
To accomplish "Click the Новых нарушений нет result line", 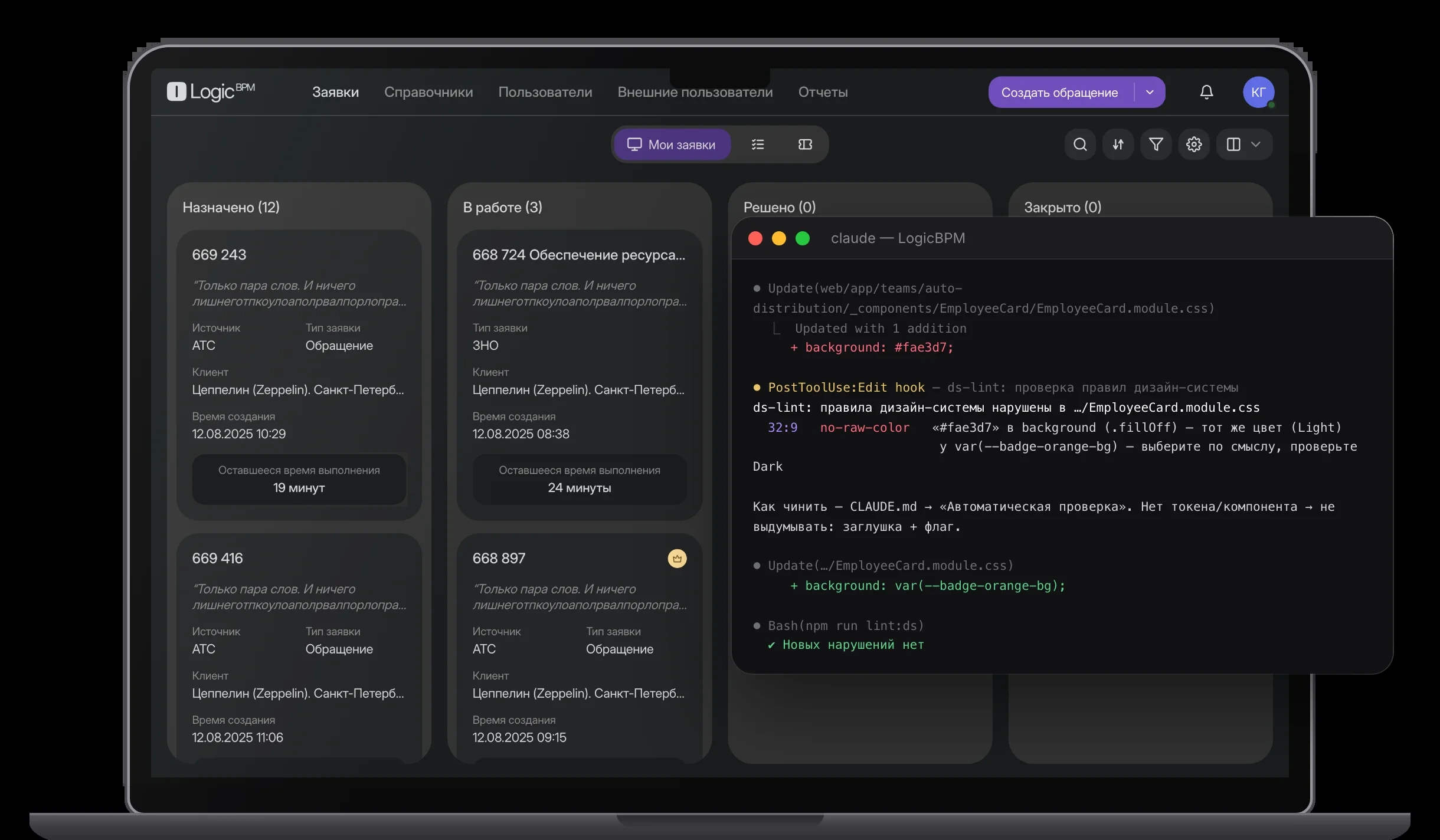I will pyautogui.click(x=846, y=645).
